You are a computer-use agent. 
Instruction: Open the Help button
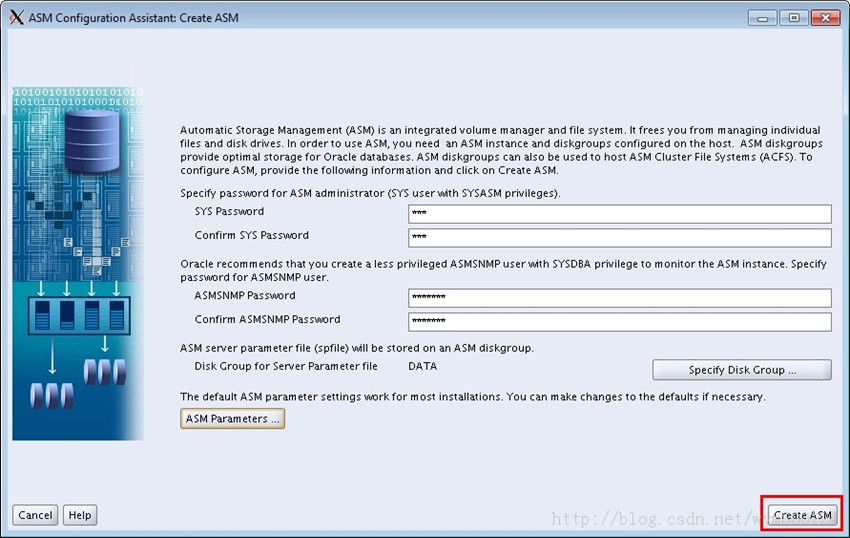80,515
